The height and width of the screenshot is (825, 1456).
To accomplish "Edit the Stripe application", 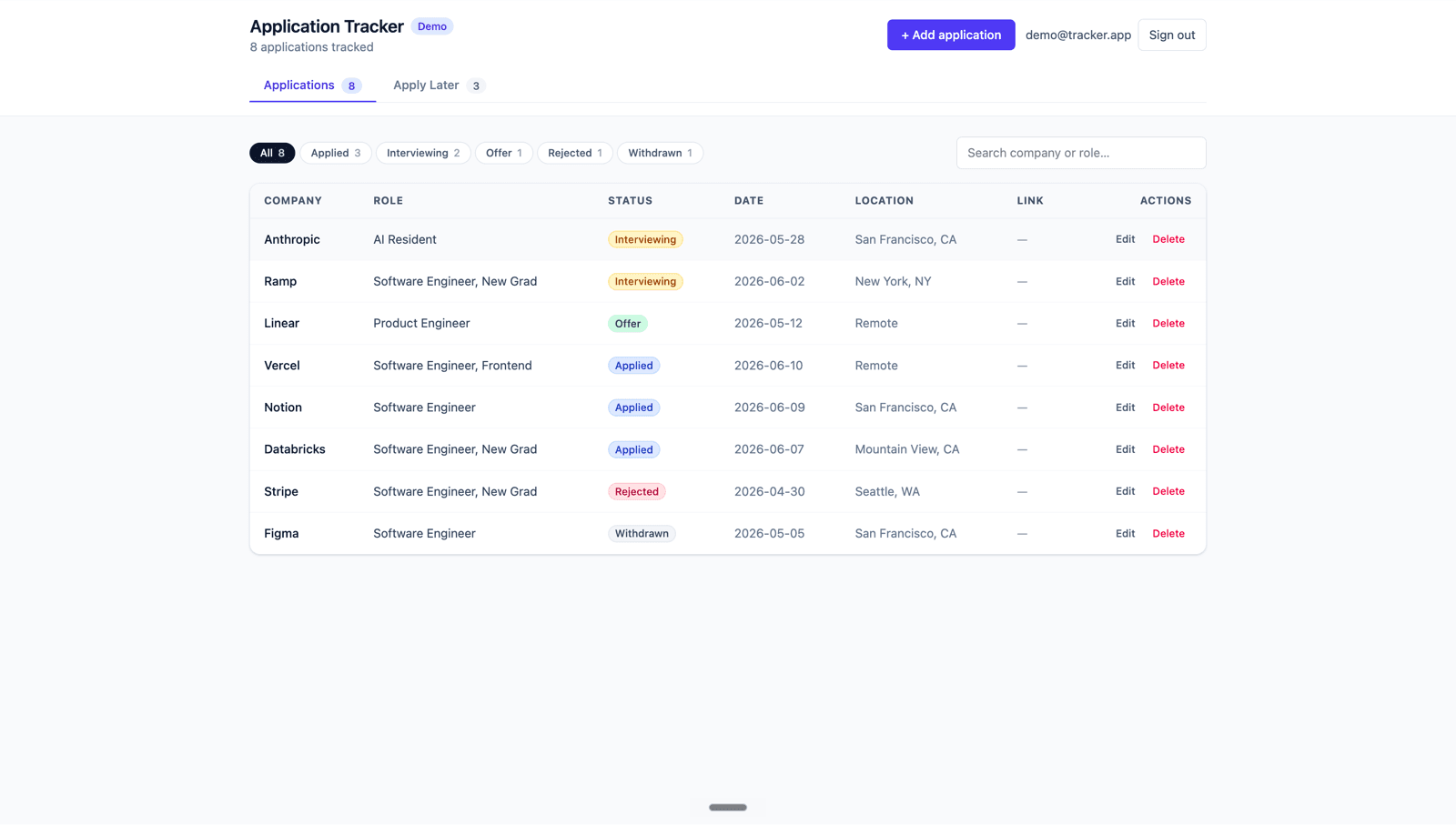I will (1126, 491).
